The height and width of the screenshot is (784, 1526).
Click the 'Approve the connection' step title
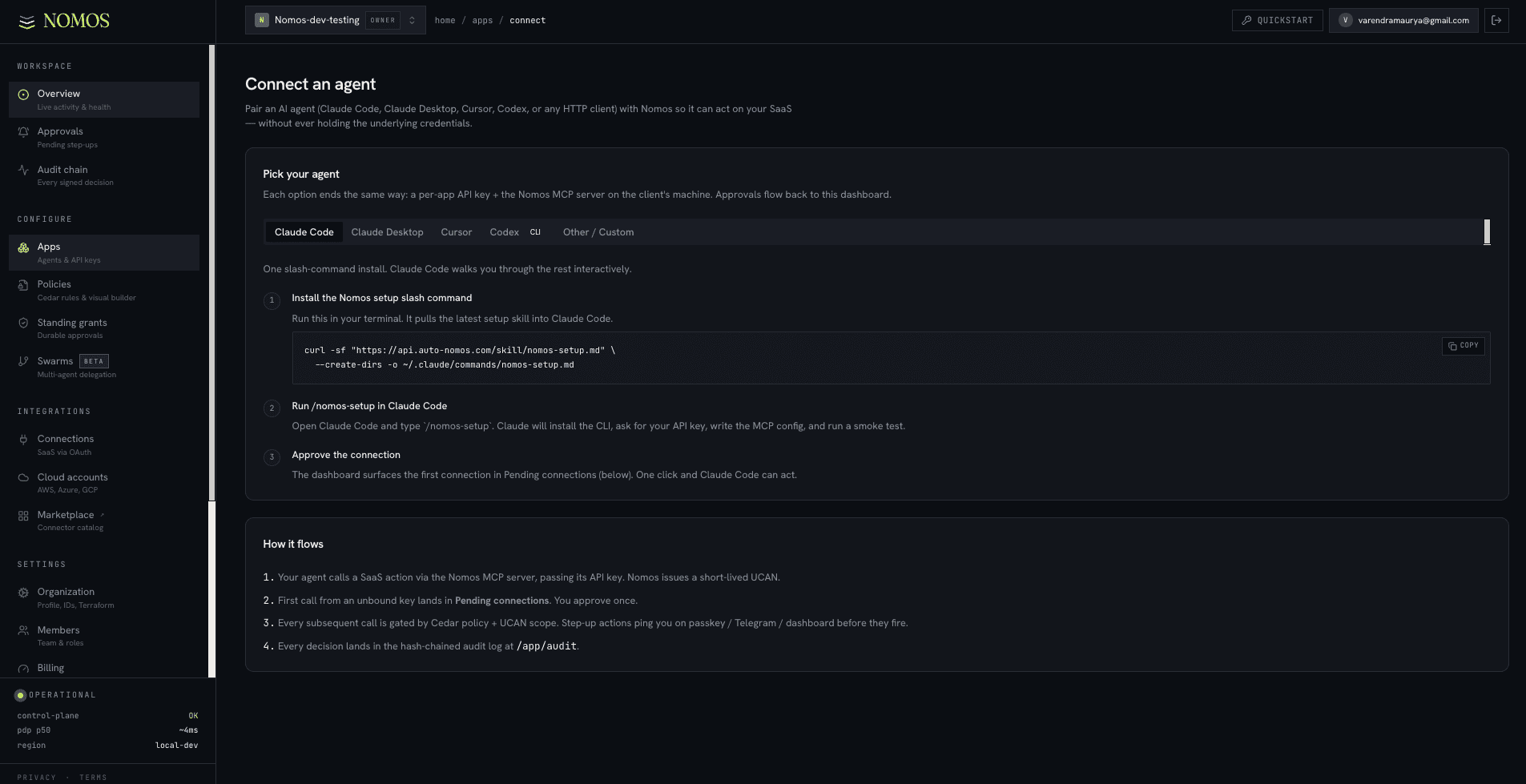346,455
